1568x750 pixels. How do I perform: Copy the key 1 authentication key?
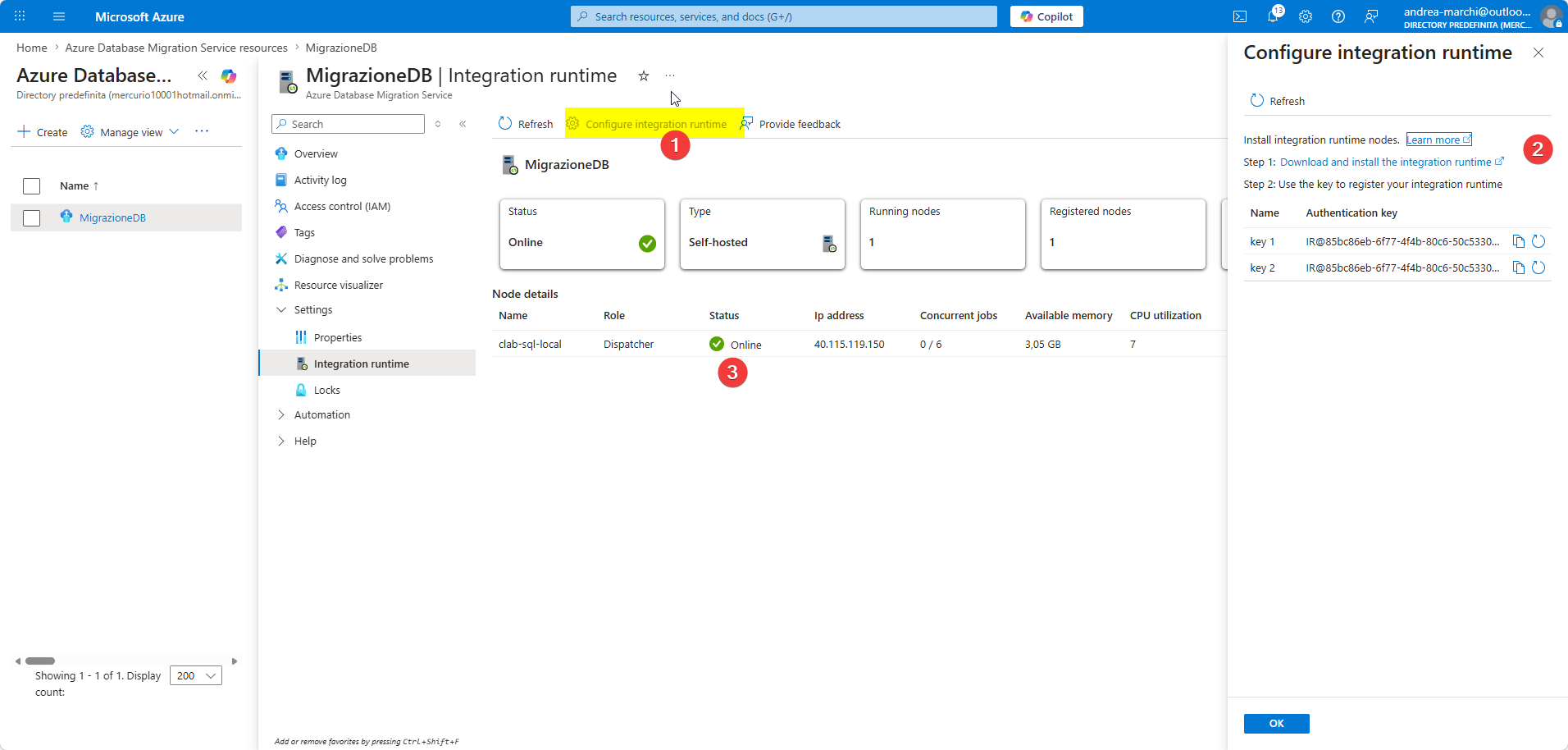(x=1518, y=241)
